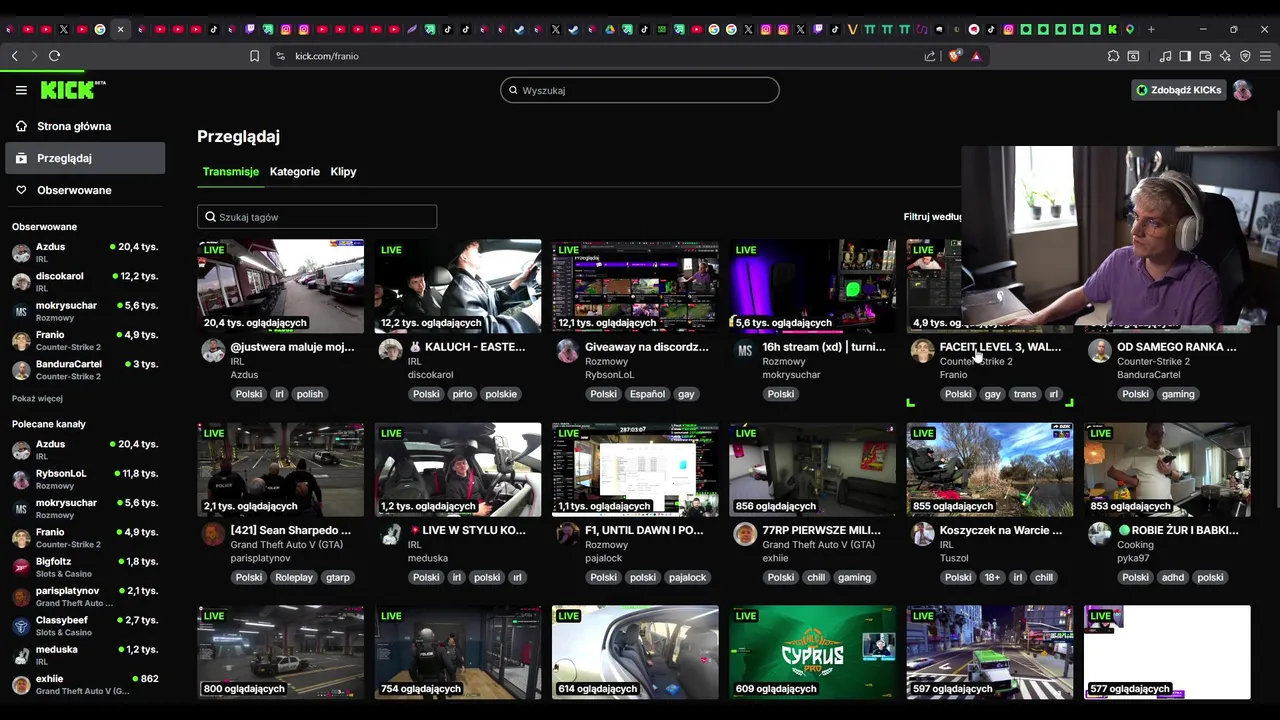Open the 20,4 tys. viewers stream thumbnail
This screenshot has height=720, width=1280.
281,286
